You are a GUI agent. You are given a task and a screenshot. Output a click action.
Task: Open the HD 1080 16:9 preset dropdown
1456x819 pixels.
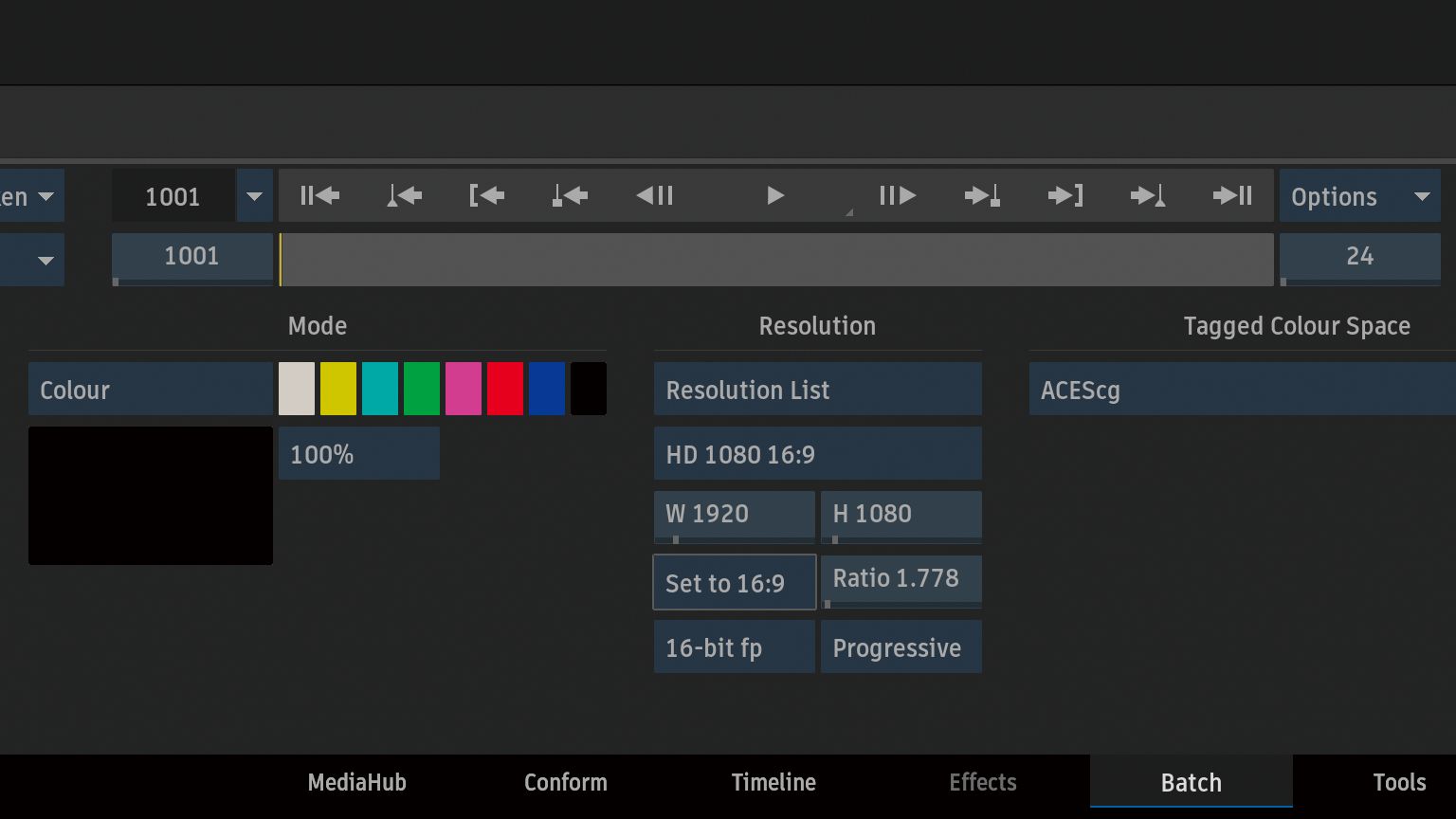[x=818, y=454]
